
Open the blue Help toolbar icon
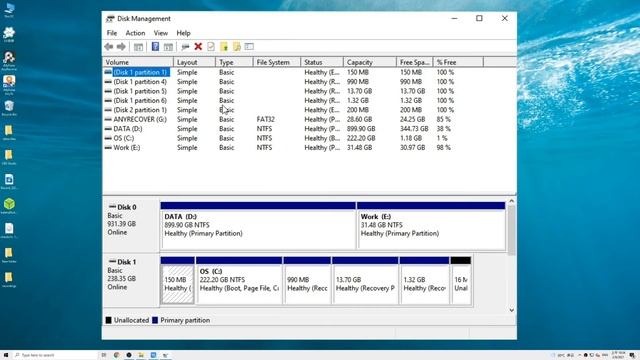[155, 47]
